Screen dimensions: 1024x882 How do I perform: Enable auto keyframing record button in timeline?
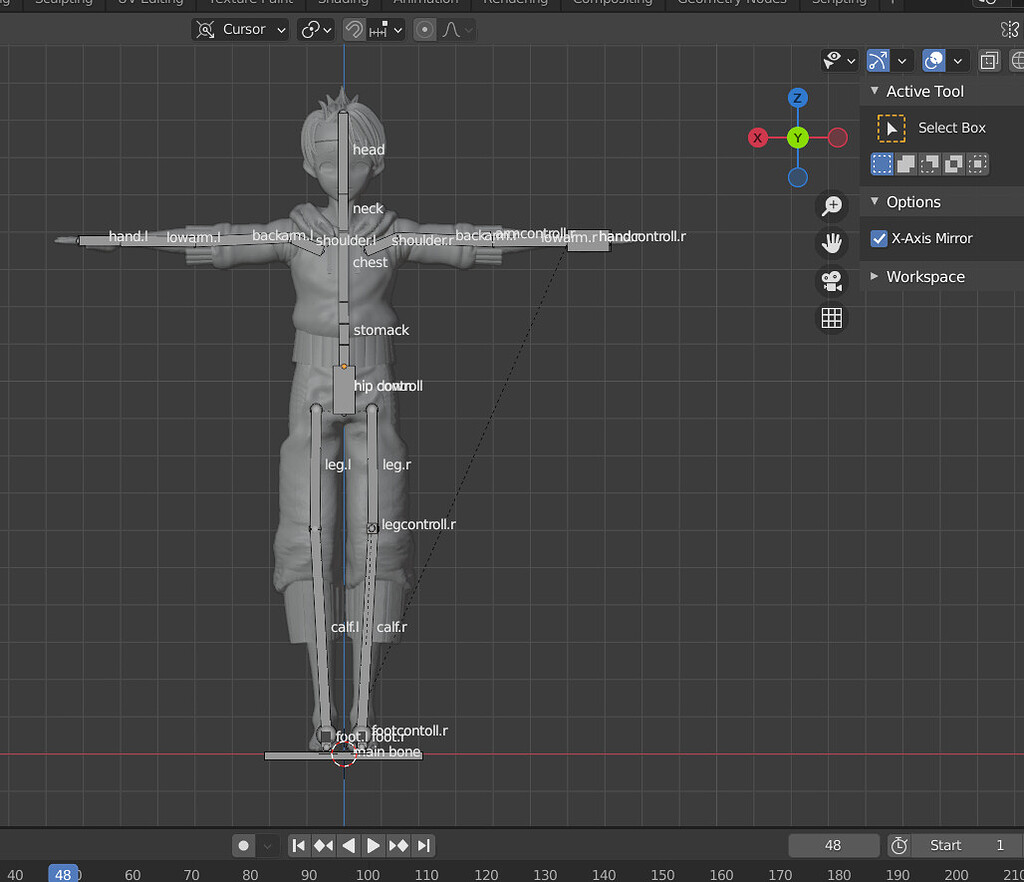(243, 845)
